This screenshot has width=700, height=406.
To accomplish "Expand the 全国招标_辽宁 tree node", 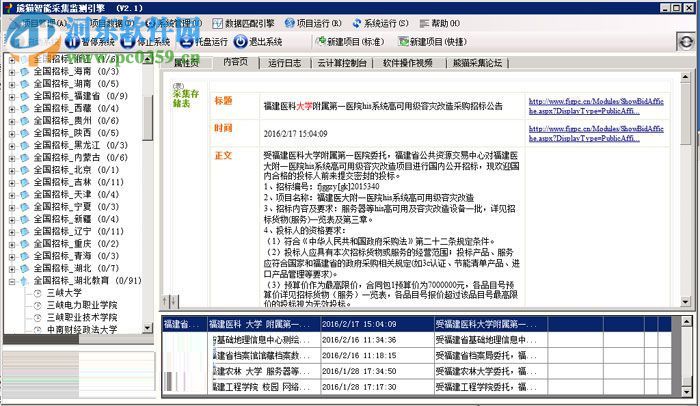I will point(12,232).
